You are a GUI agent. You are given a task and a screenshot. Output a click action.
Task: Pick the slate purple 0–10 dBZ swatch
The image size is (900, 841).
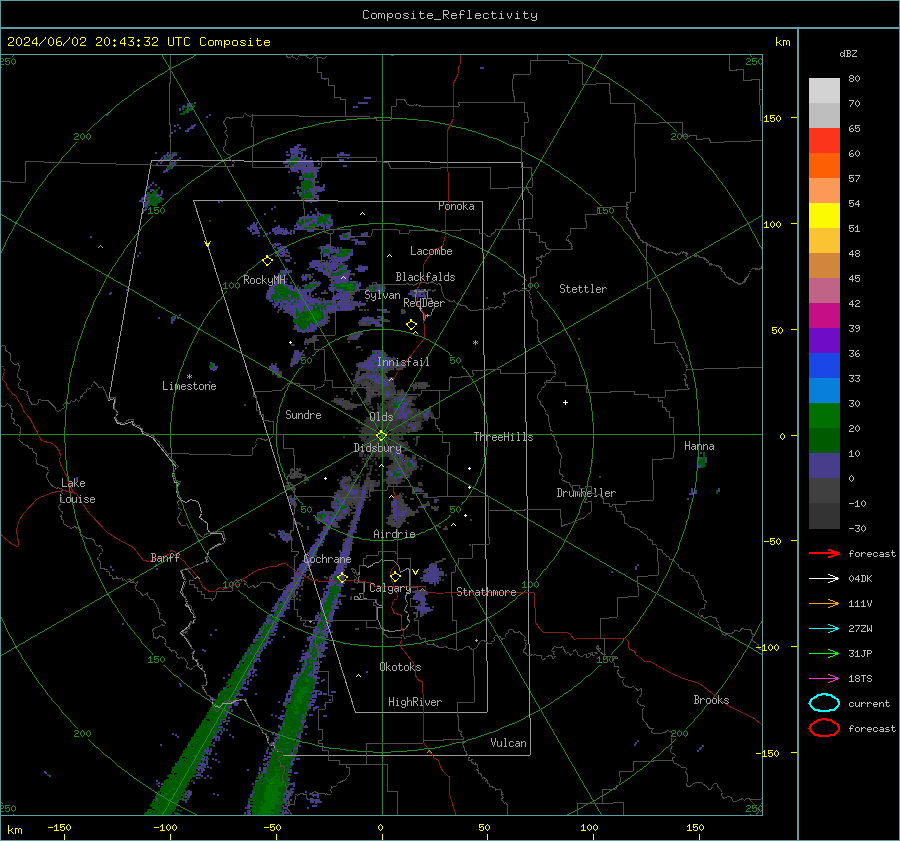point(824,466)
